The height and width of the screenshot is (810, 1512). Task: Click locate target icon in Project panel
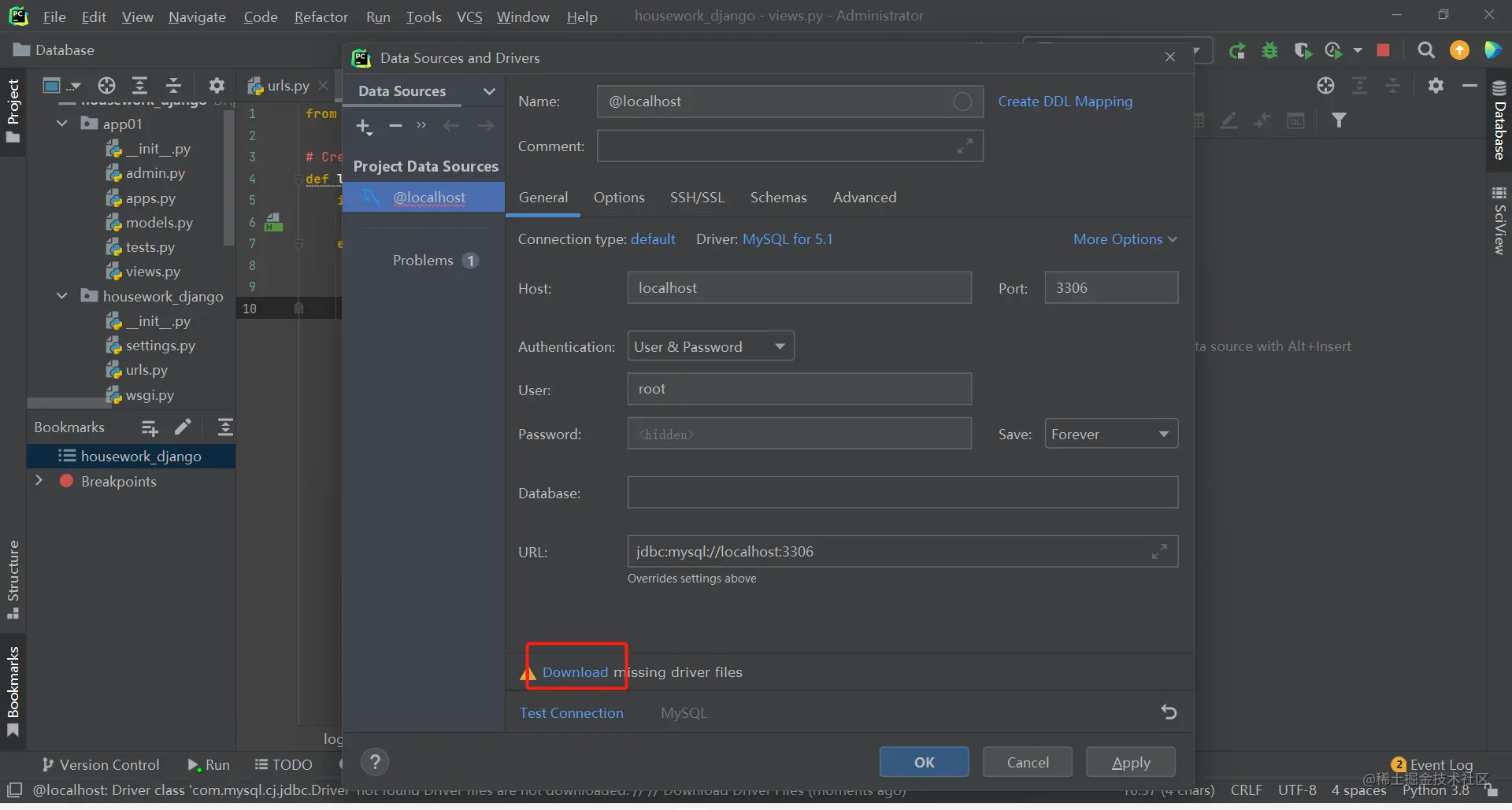106,85
